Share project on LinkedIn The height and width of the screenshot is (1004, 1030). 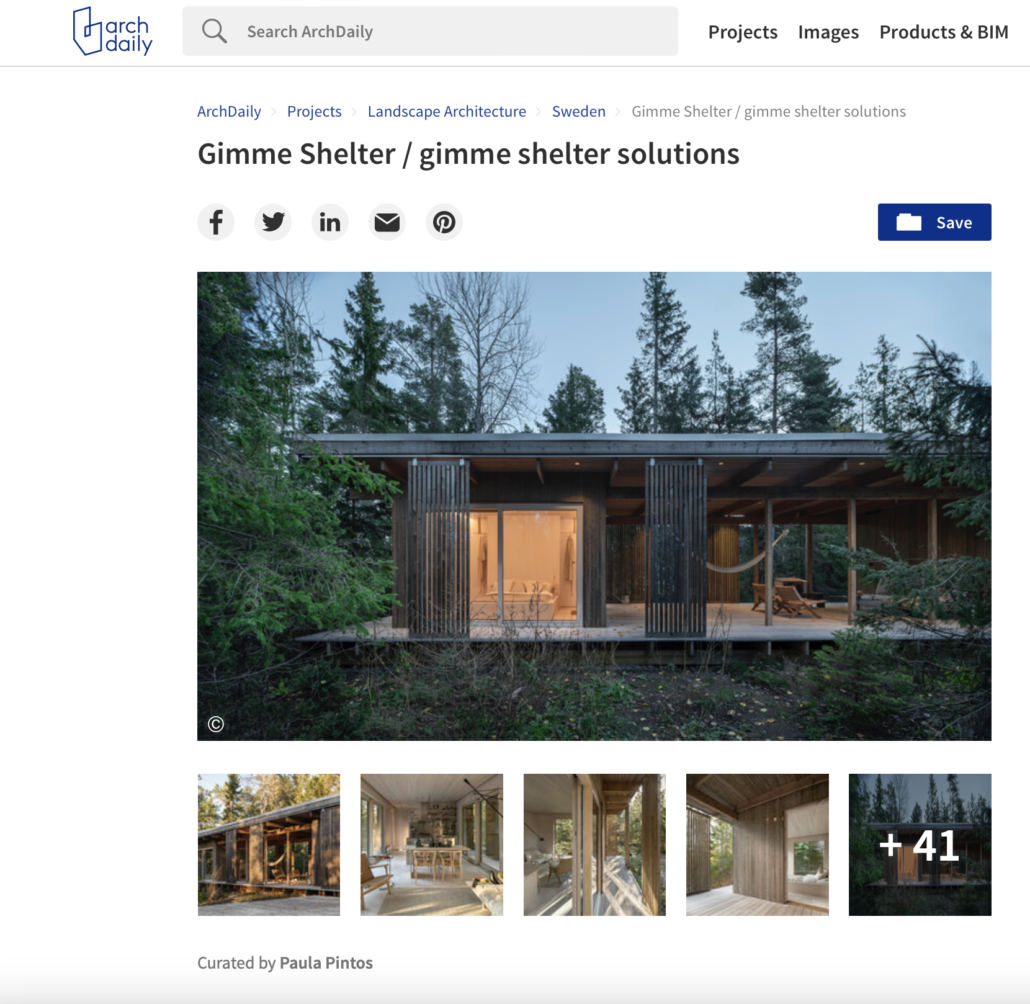point(330,222)
